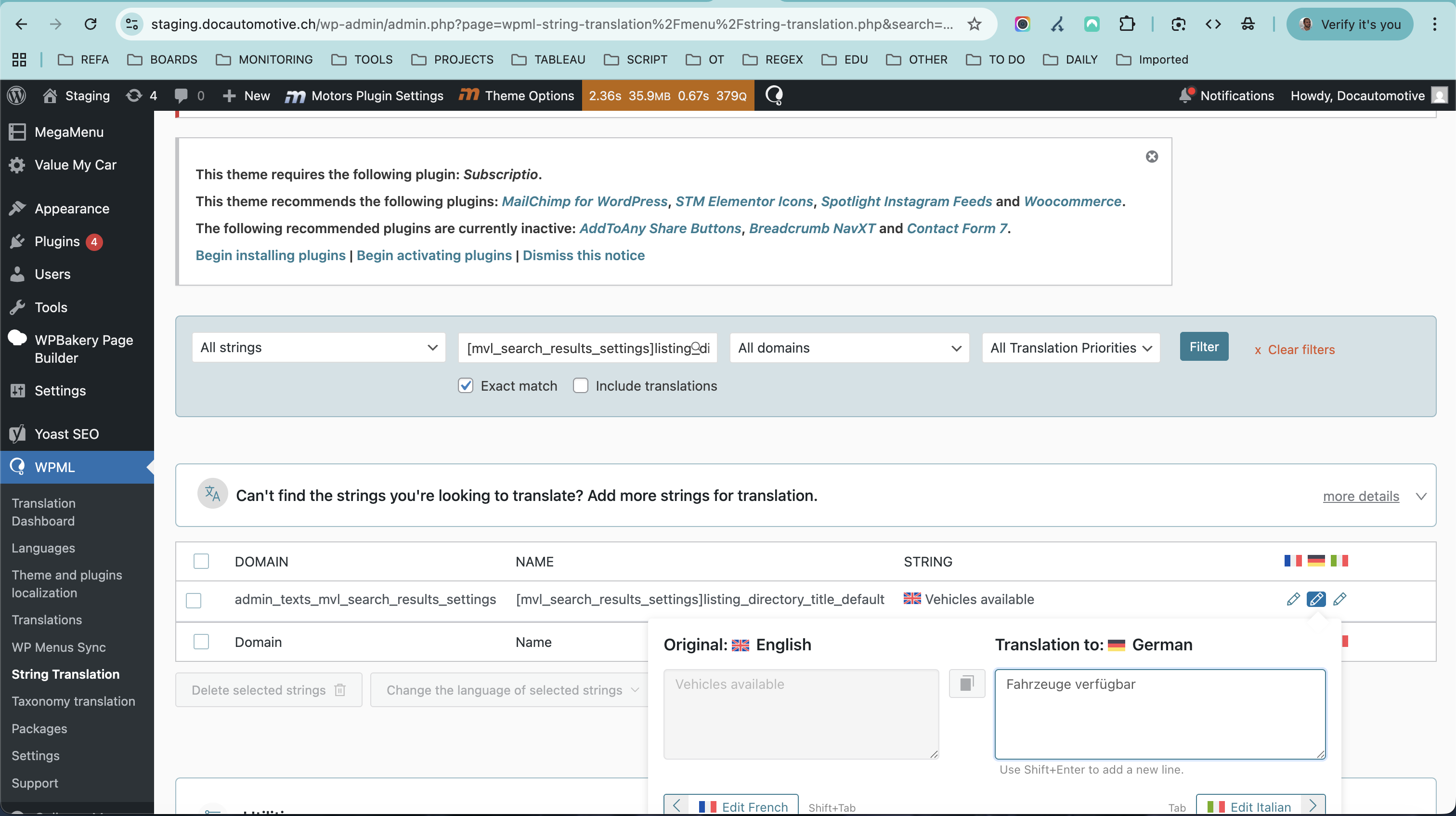This screenshot has width=1456, height=816.
Task: Dismiss the plugin notice with X icon
Action: (1152, 157)
